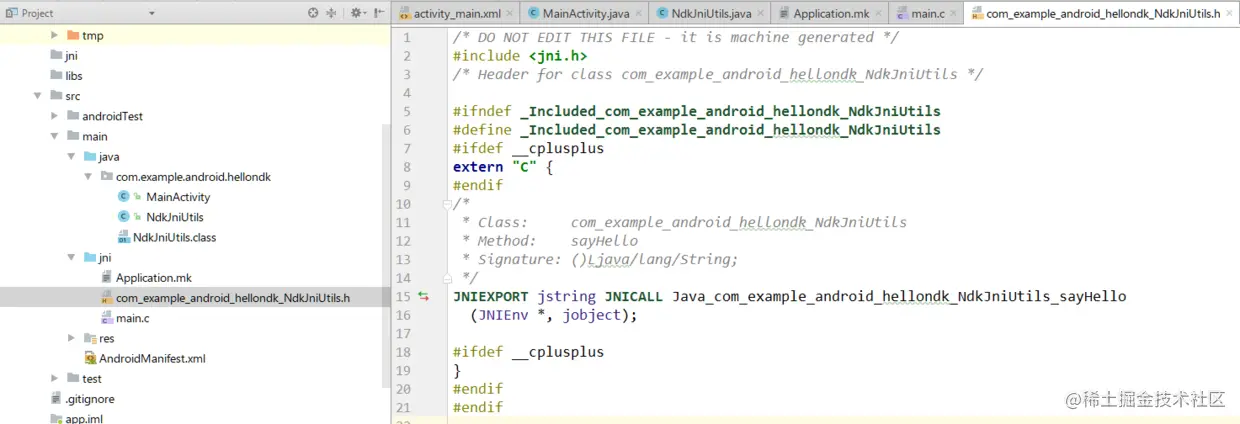Image resolution: width=1240 pixels, height=424 pixels.
Task: Select the com_example_android_hellondk_NdkJniUtils.h tab
Action: coord(1102,14)
